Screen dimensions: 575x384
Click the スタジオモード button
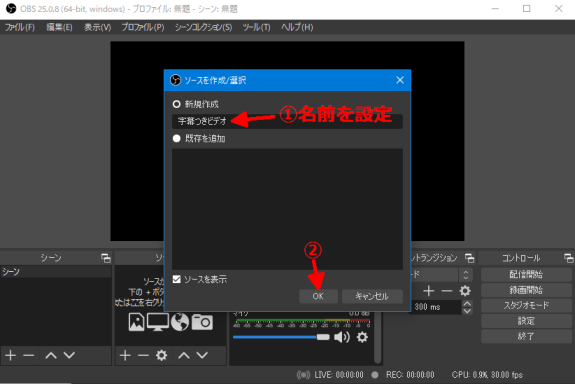click(526, 305)
